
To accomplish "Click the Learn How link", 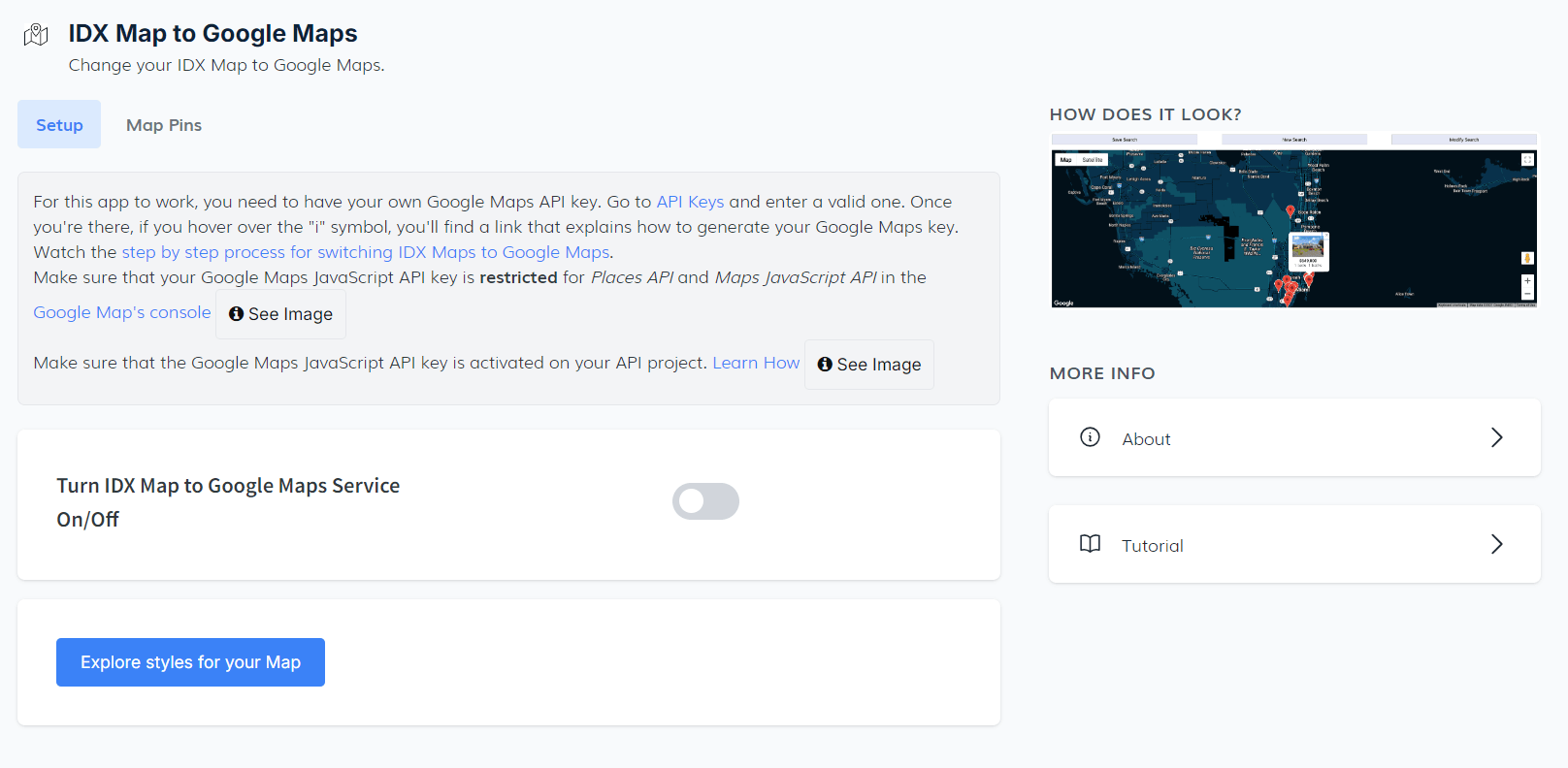I will [756, 363].
